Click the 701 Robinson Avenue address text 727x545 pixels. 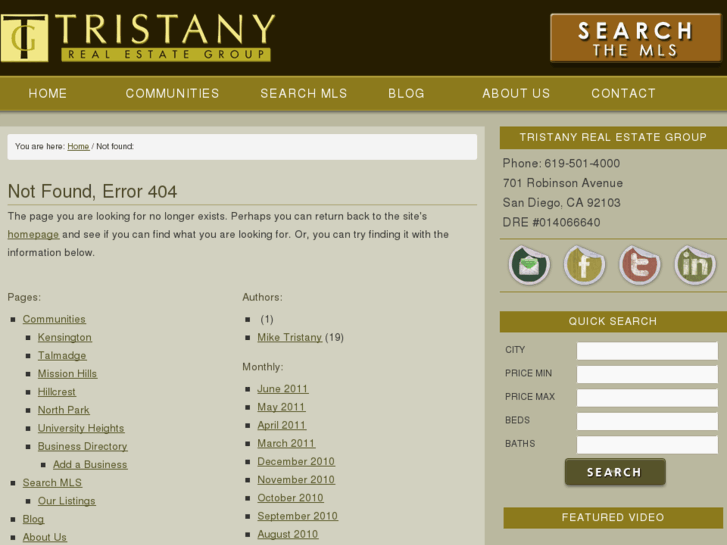[x=563, y=183]
